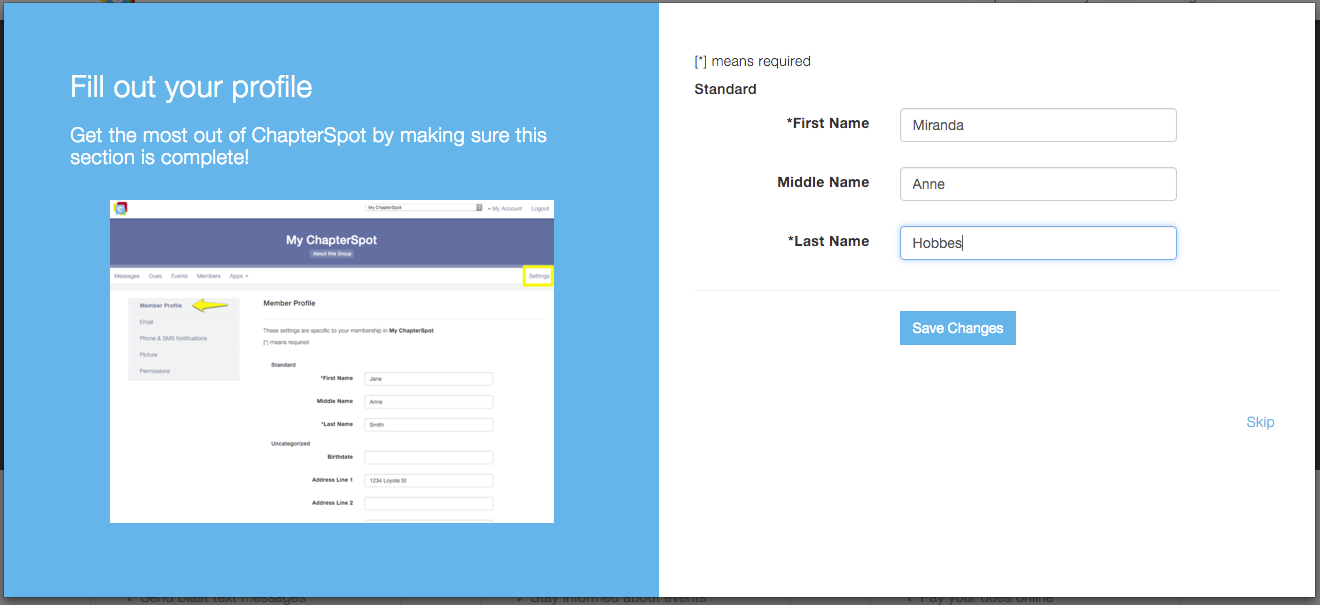Click the "*First Name" field label
This screenshot has width=1320, height=605.
(x=828, y=123)
